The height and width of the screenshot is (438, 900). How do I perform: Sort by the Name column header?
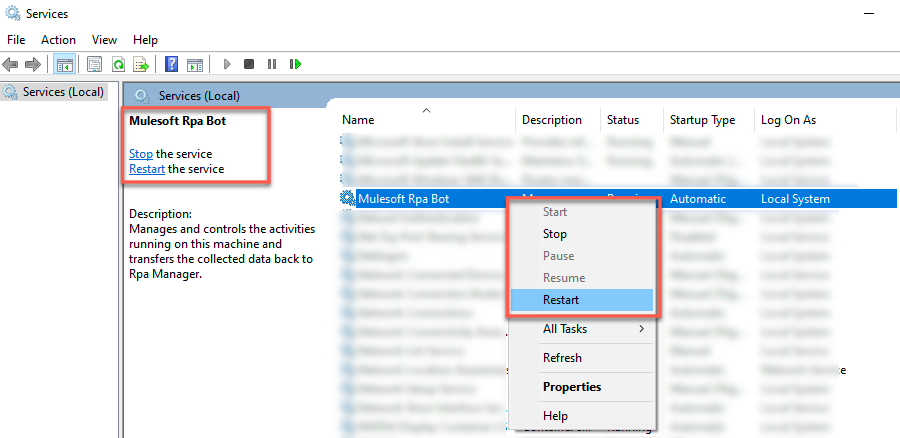coord(358,120)
